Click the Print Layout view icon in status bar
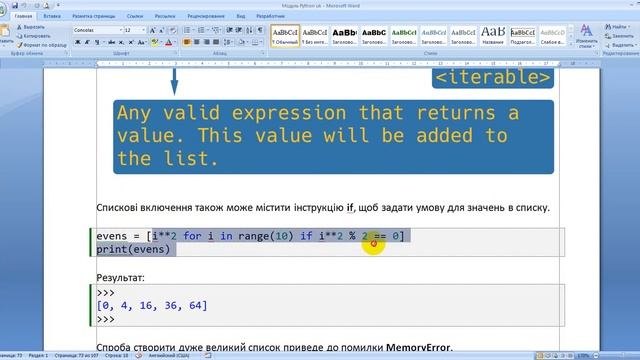Image resolution: width=640 pixels, height=360 pixels. [540, 356]
